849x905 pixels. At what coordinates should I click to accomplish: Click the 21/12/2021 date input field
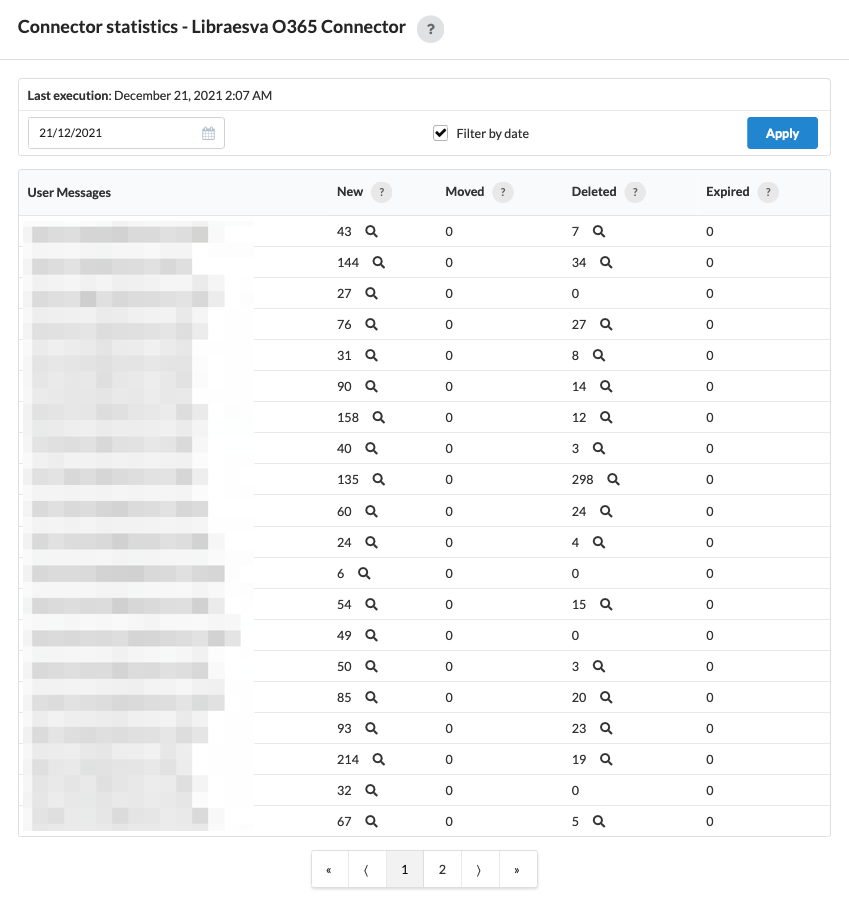(x=126, y=133)
